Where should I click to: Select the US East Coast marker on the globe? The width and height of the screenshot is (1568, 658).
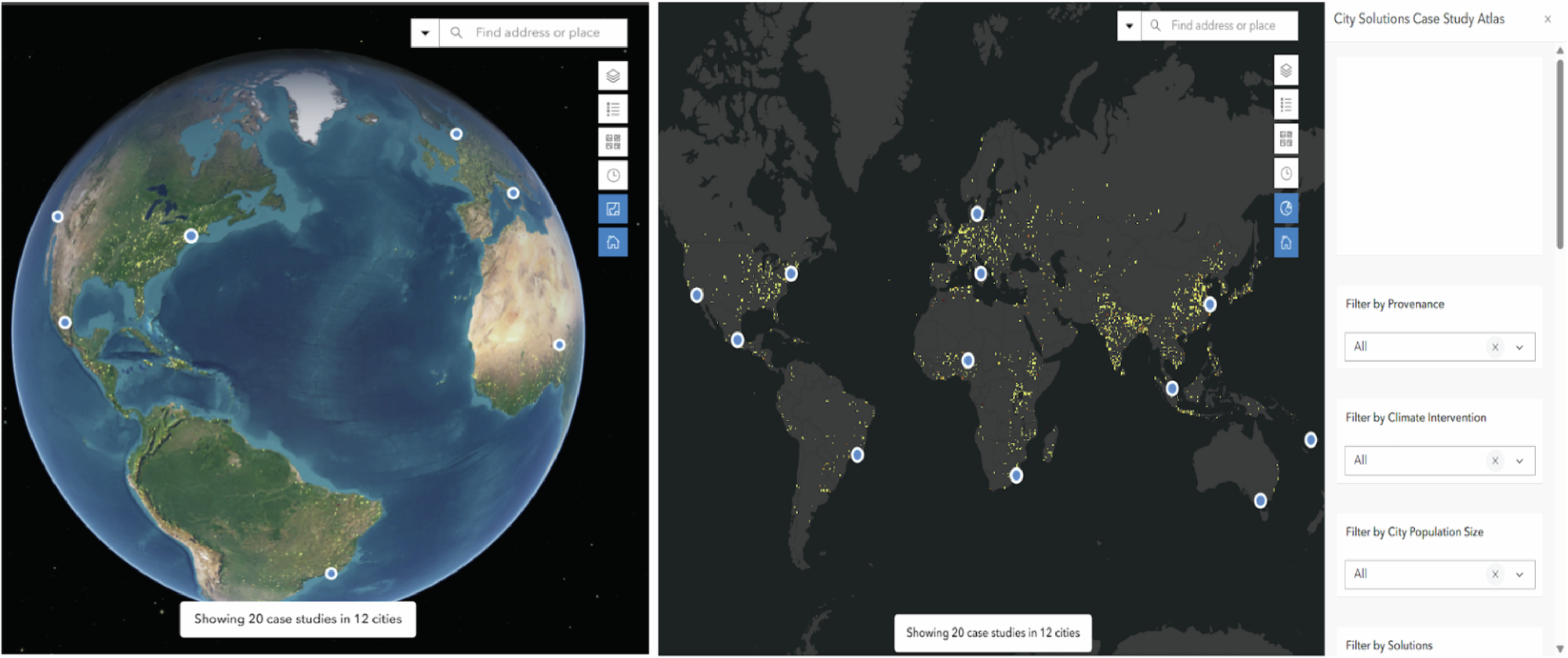coord(191,235)
